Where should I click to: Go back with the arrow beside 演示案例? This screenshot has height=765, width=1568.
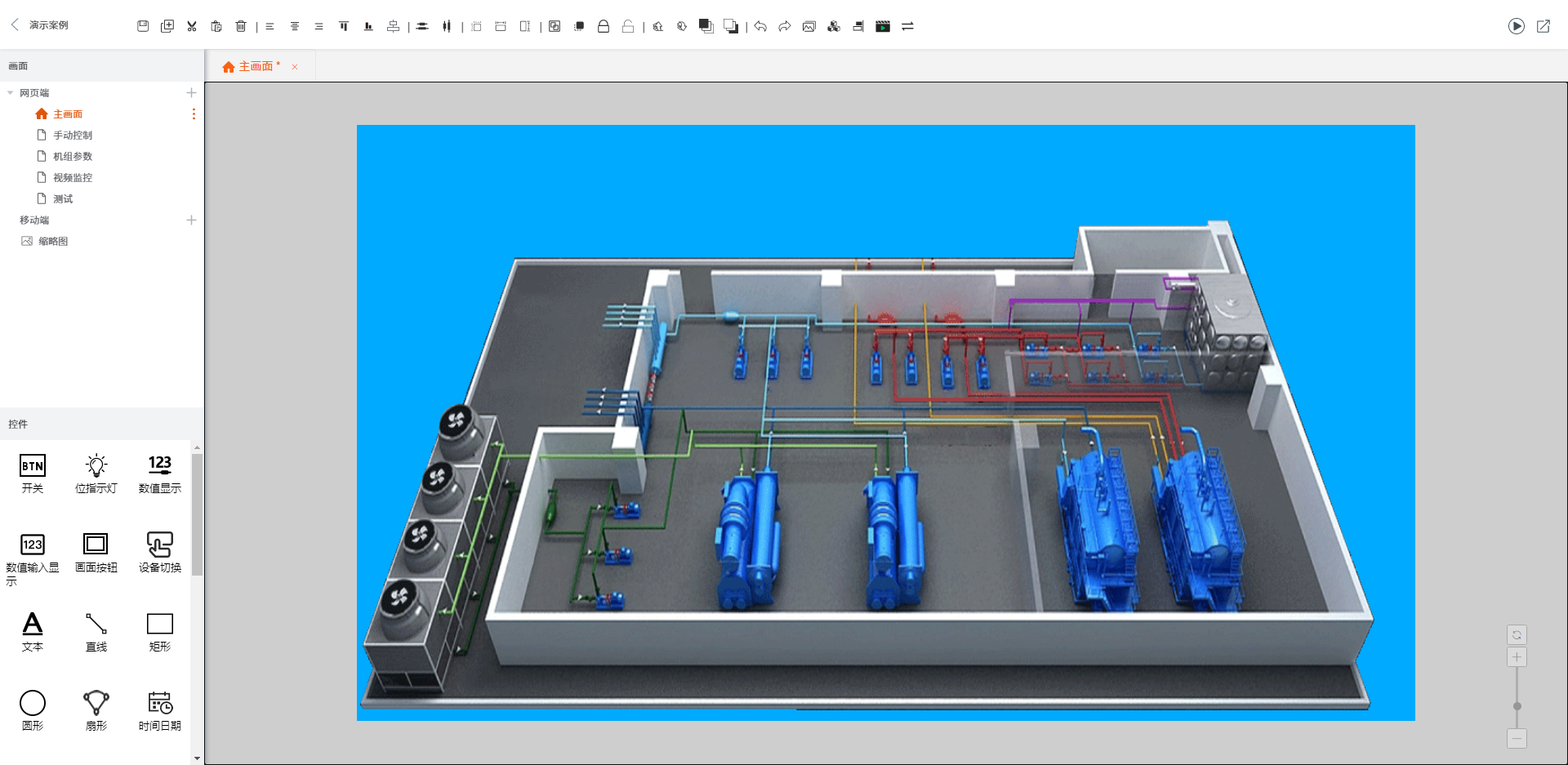click(x=15, y=24)
